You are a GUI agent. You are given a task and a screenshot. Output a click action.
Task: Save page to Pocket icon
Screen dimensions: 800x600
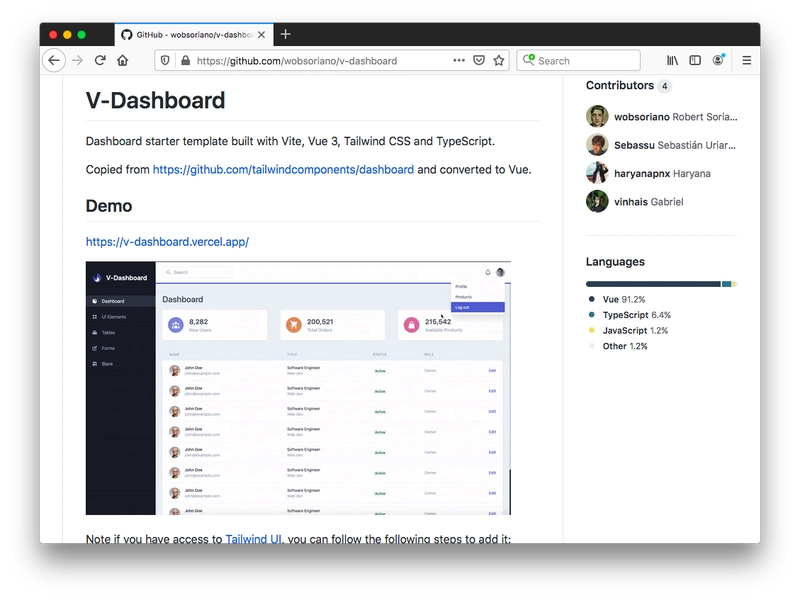point(479,61)
